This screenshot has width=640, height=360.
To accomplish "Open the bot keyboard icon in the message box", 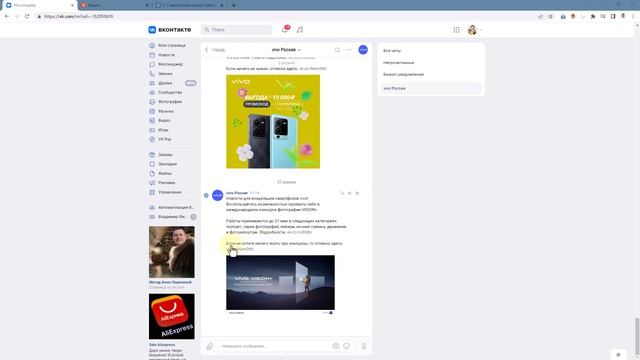I will point(336,346).
